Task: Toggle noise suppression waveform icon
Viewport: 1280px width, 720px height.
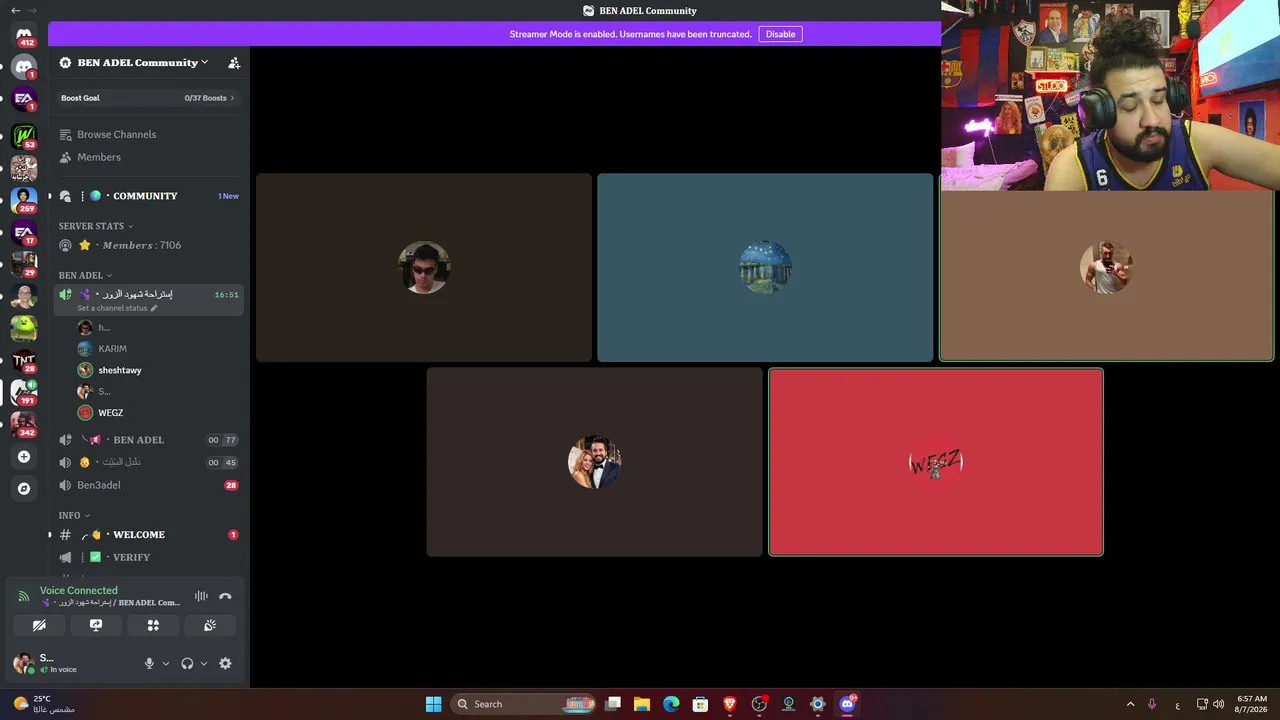Action: coord(201,596)
